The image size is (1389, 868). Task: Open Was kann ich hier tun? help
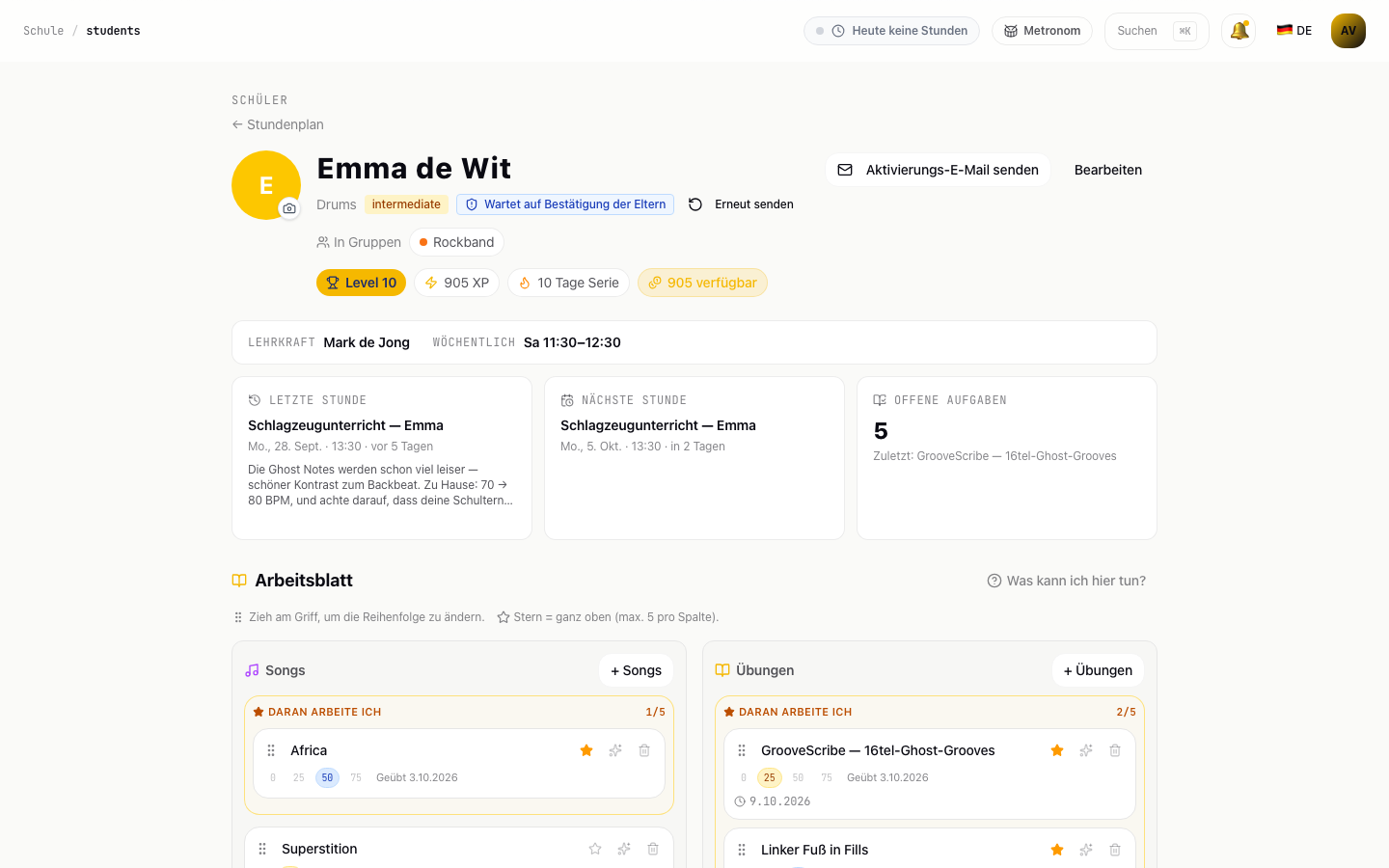1067,581
